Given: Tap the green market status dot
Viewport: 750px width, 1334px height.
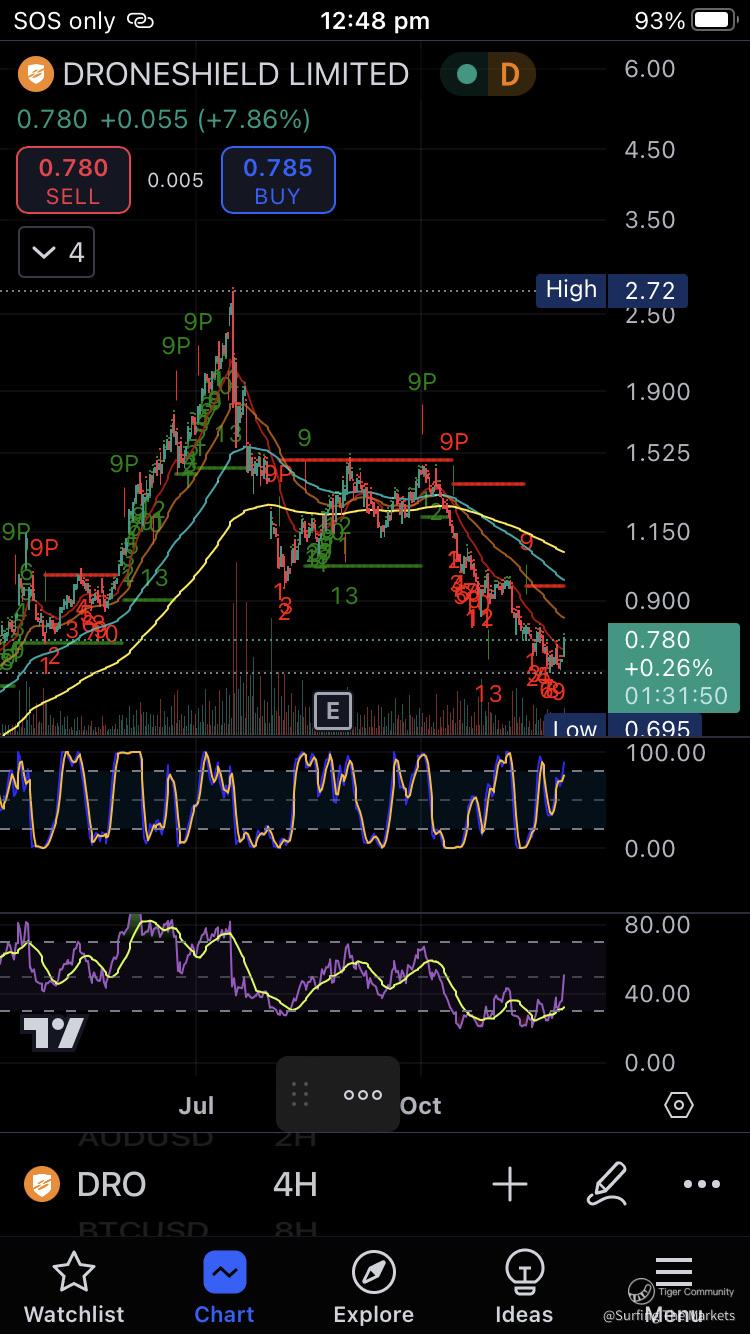Looking at the screenshot, I should point(466,75).
